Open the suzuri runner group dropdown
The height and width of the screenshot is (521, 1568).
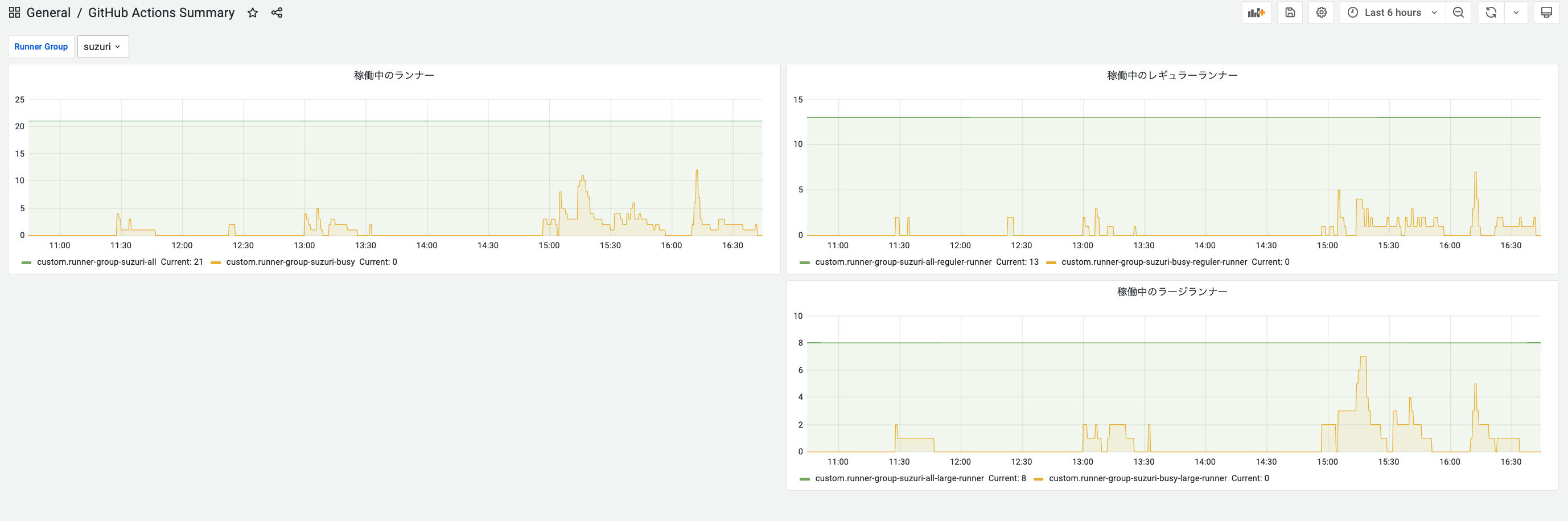tap(103, 46)
